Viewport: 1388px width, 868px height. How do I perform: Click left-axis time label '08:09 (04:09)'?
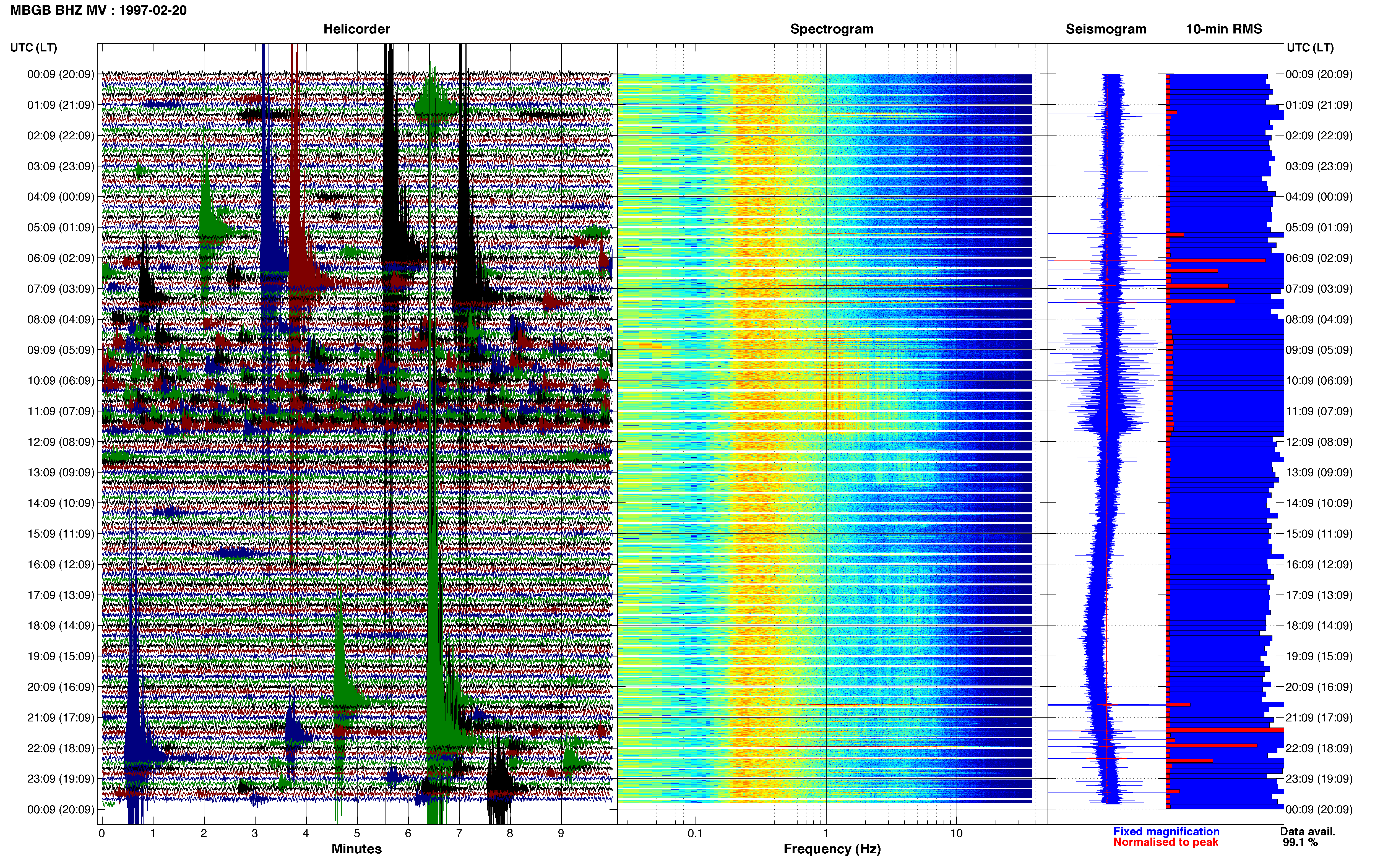pyautogui.click(x=61, y=319)
